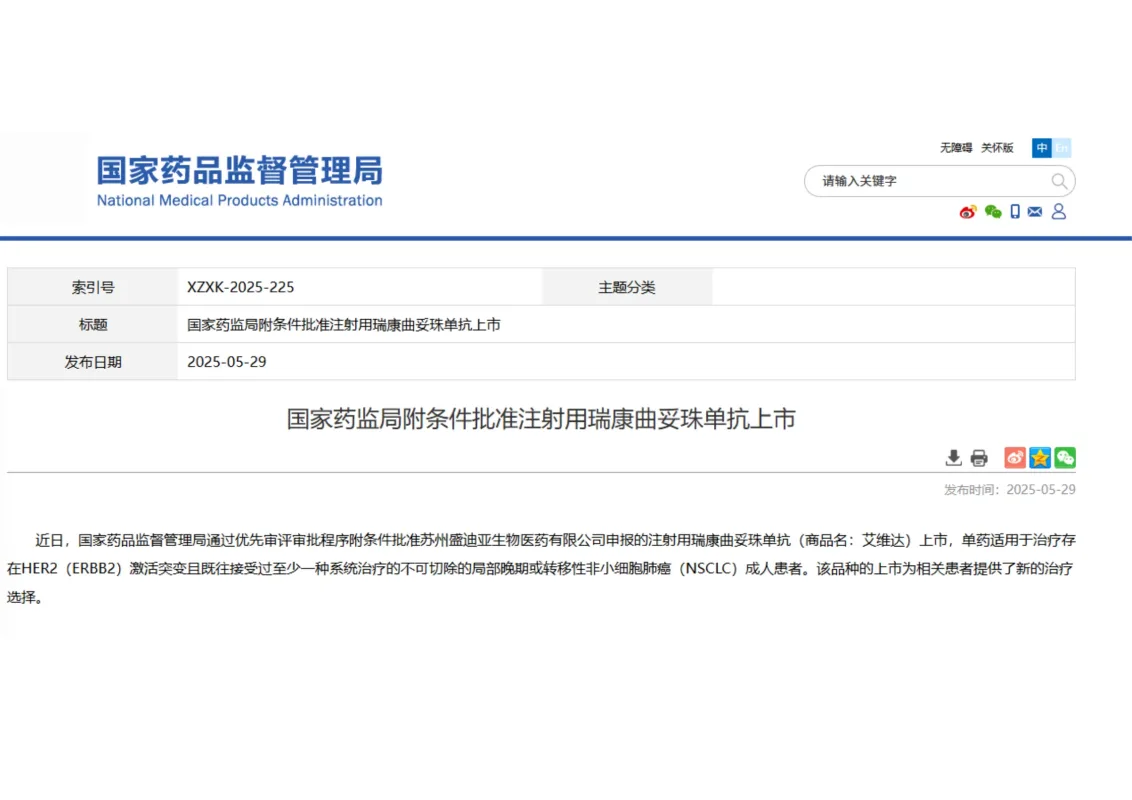Switch language to En
The image size is (1132, 800).
1062,148
